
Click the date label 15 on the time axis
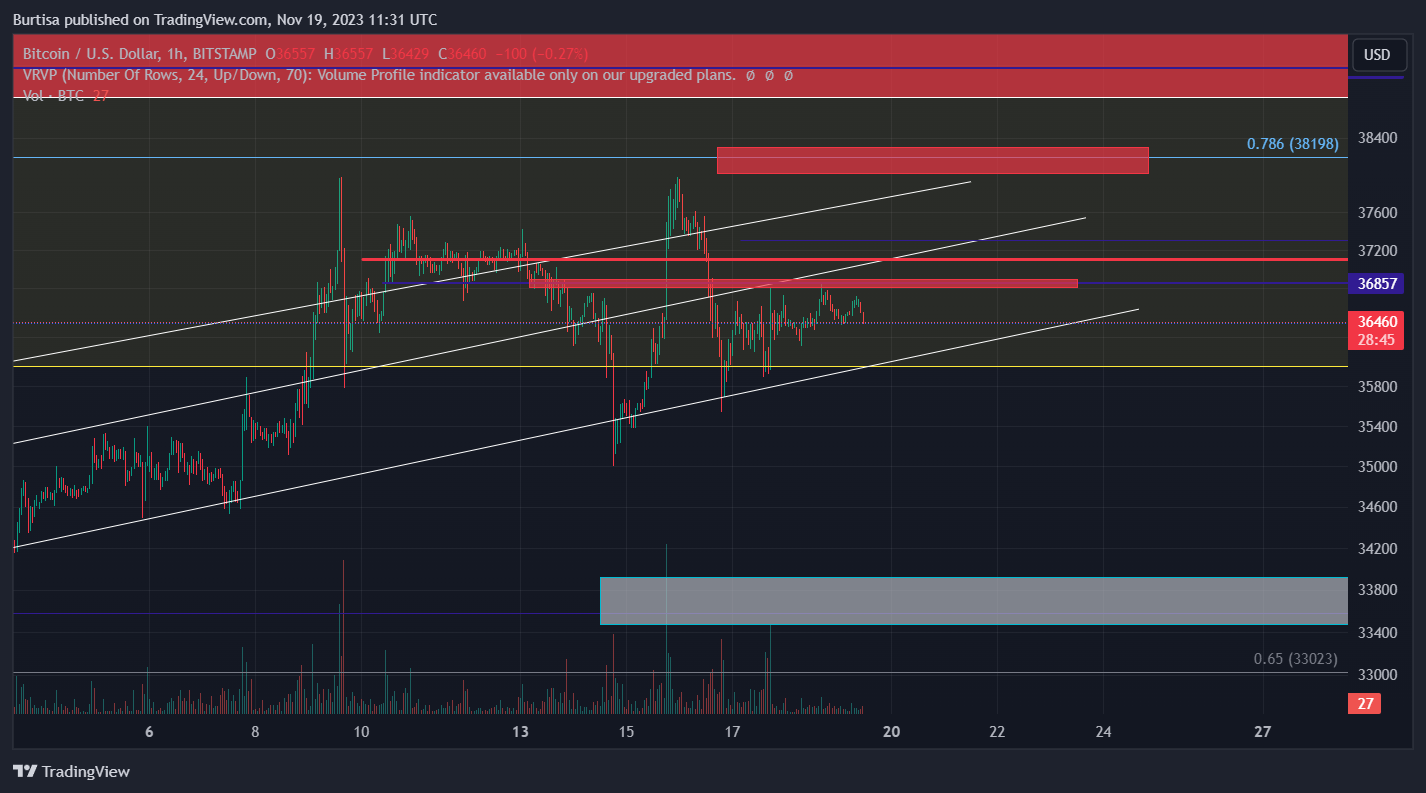[626, 732]
